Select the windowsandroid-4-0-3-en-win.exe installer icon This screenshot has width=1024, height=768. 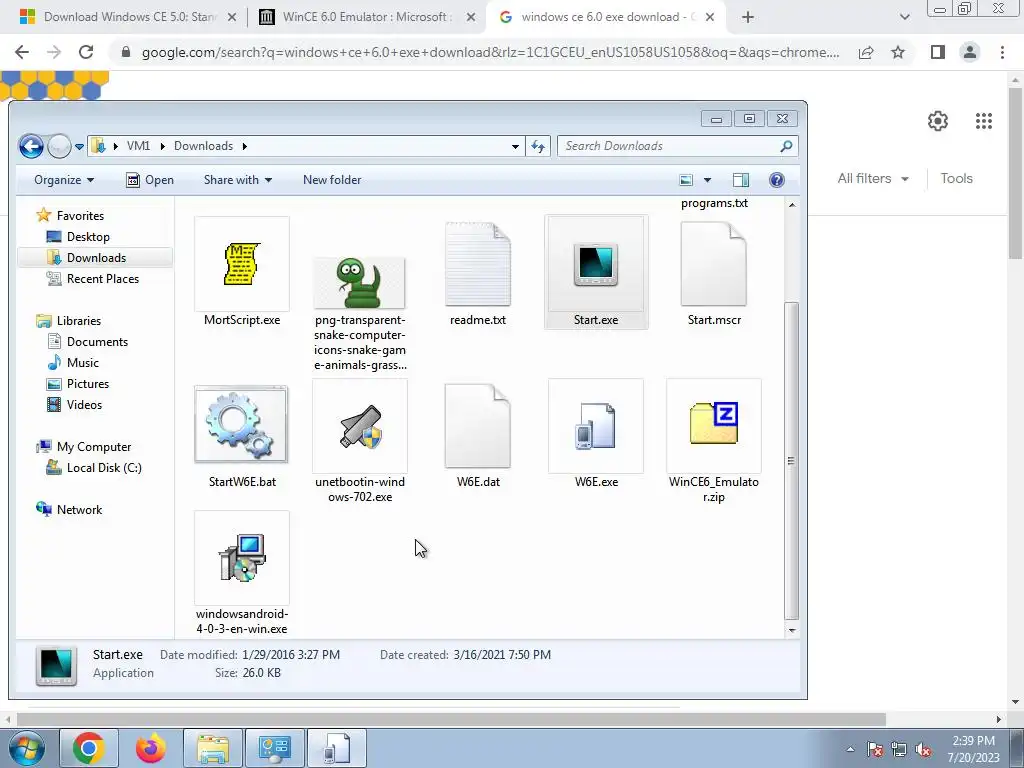(242, 558)
